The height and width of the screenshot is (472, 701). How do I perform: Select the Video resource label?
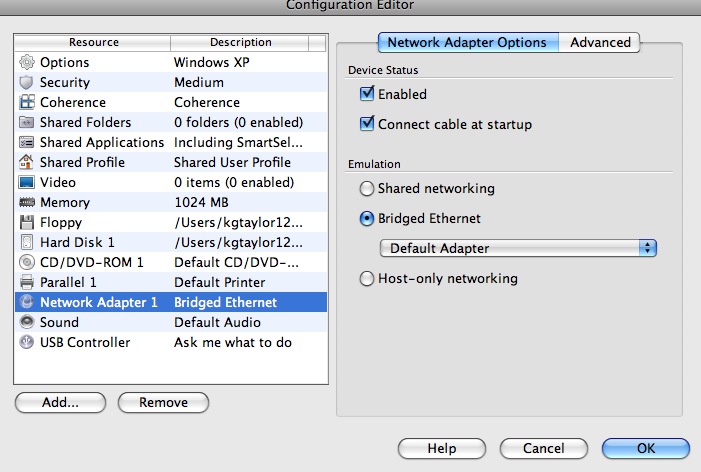pyautogui.click(x=58, y=182)
